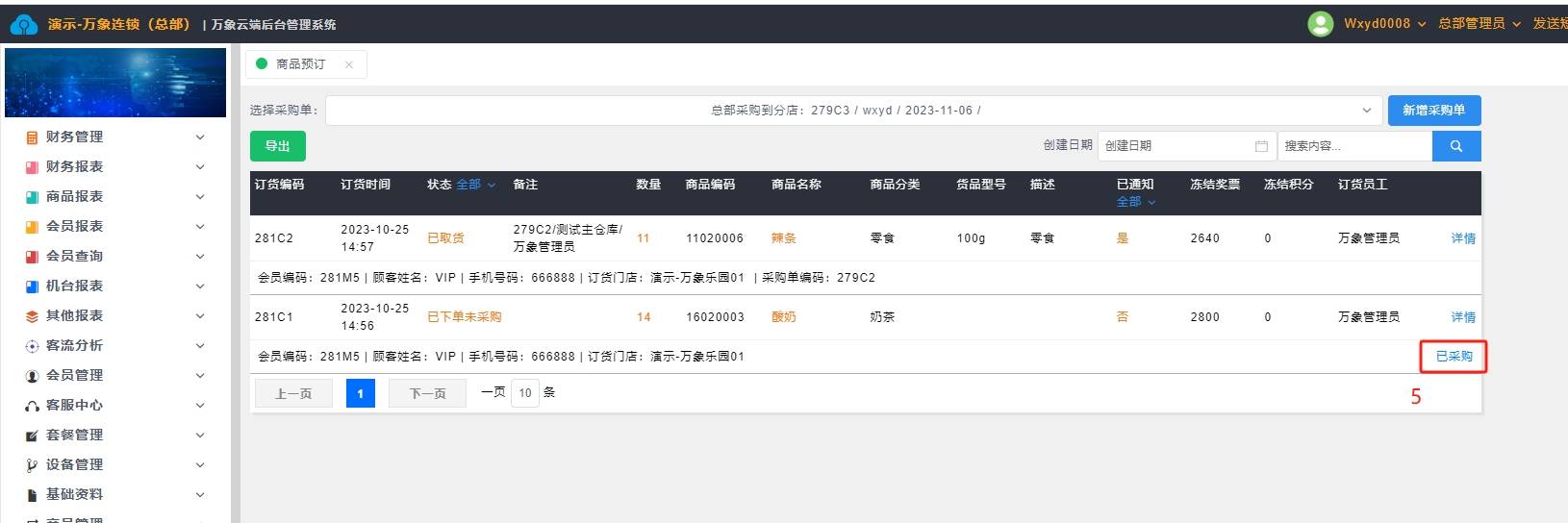The width and height of the screenshot is (1568, 523).
Task: Click the 创建日期 date input field
Action: 1187,146
